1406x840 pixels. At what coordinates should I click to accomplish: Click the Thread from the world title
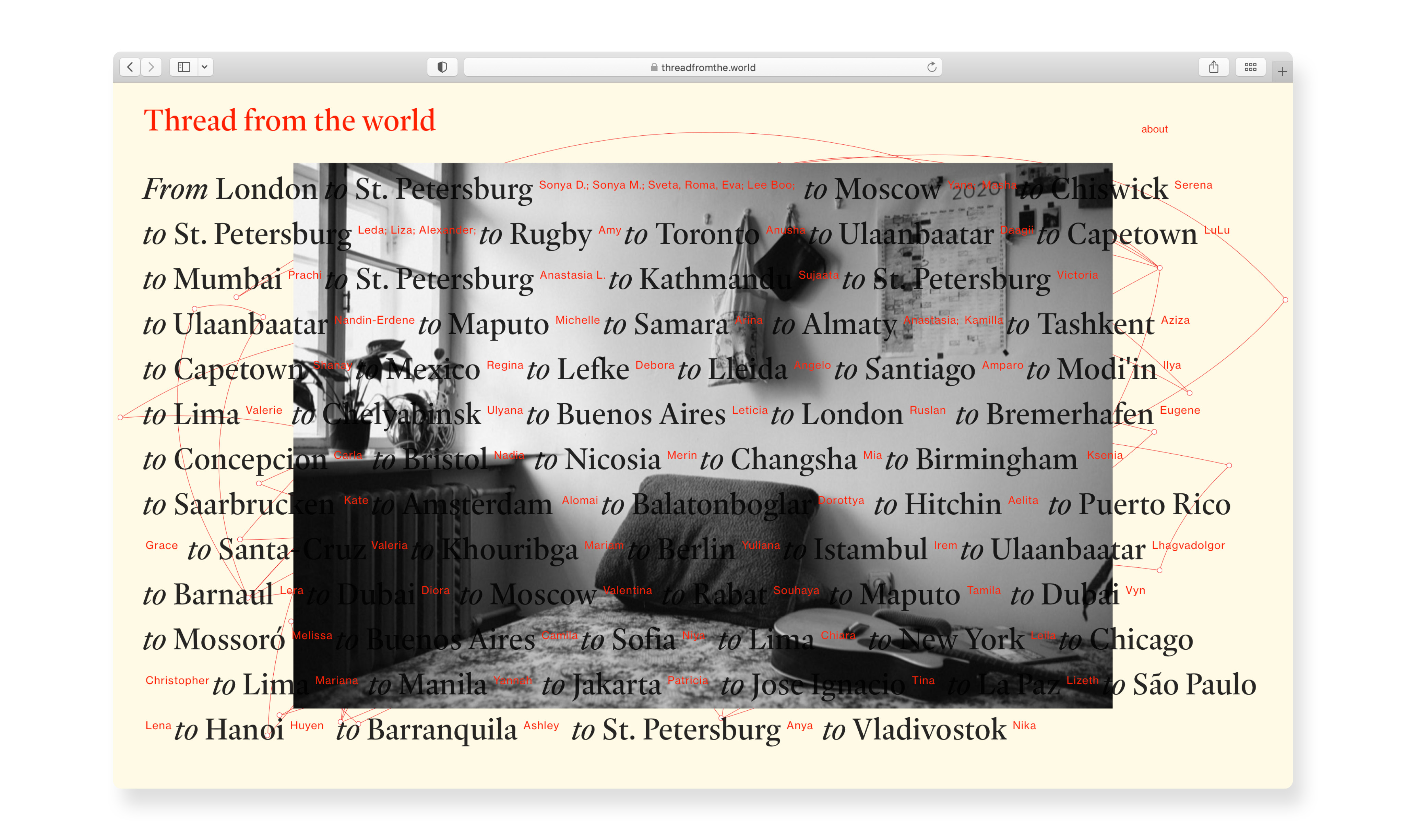pyautogui.click(x=289, y=121)
